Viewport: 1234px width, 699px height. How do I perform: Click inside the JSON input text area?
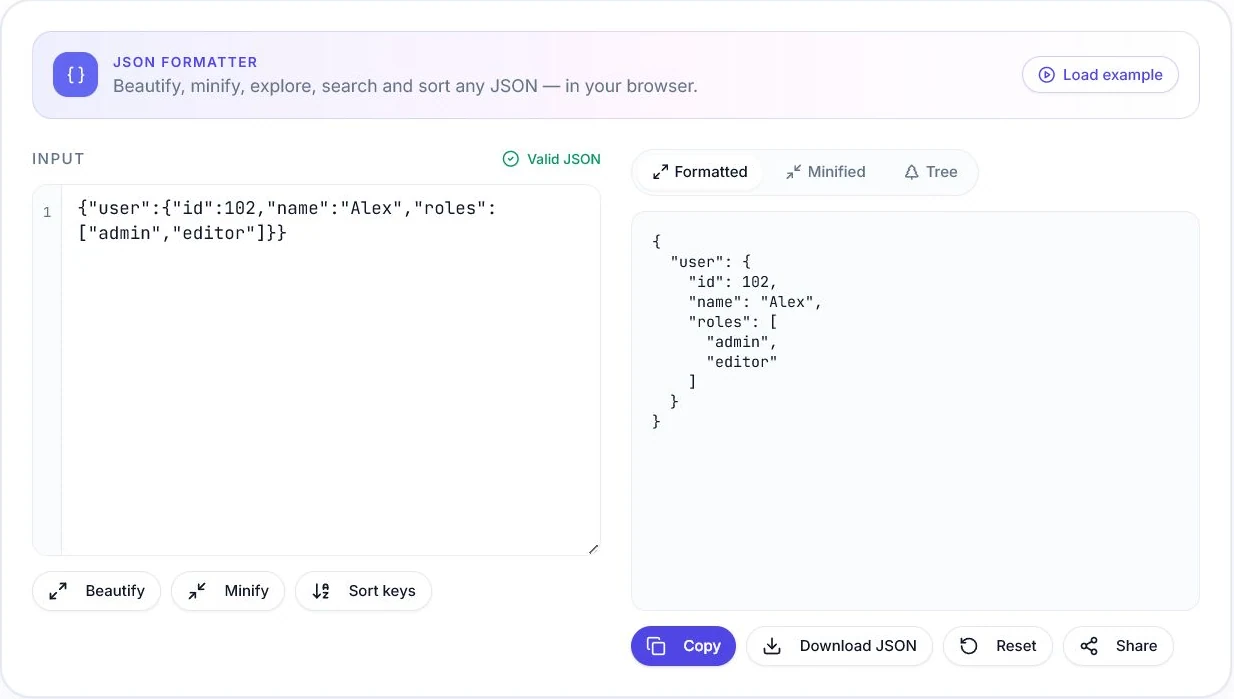tap(330, 370)
